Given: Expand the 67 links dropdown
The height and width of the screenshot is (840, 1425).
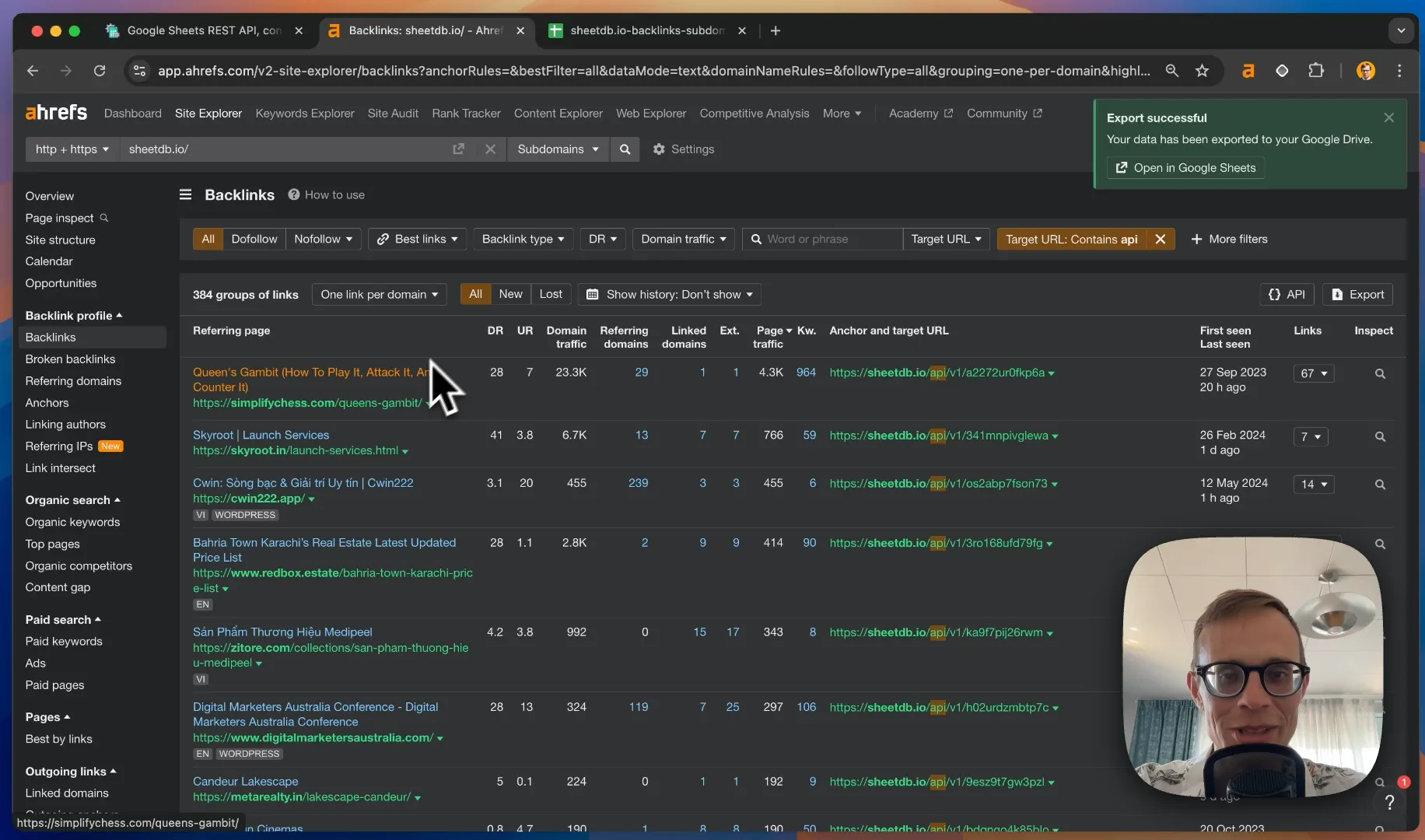Looking at the screenshot, I should pyautogui.click(x=1313, y=373).
